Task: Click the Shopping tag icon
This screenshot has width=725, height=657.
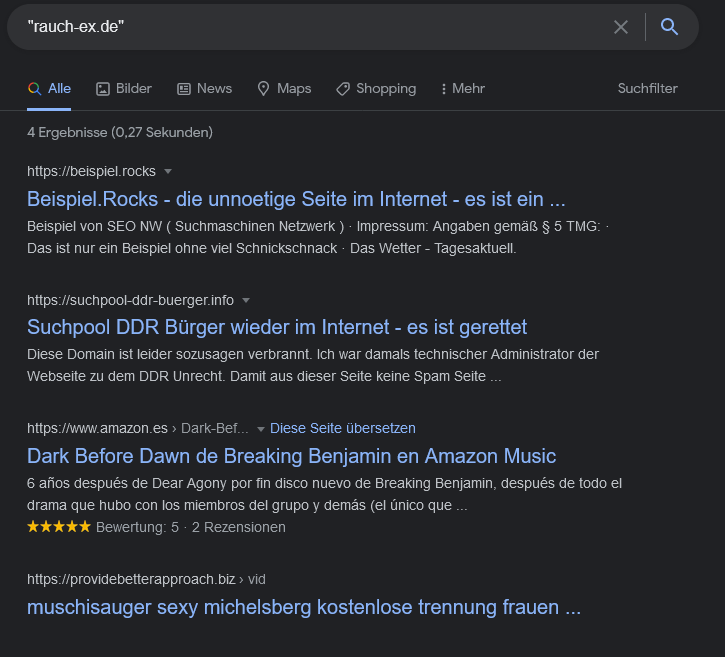Action: pyautogui.click(x=343, y=89)
